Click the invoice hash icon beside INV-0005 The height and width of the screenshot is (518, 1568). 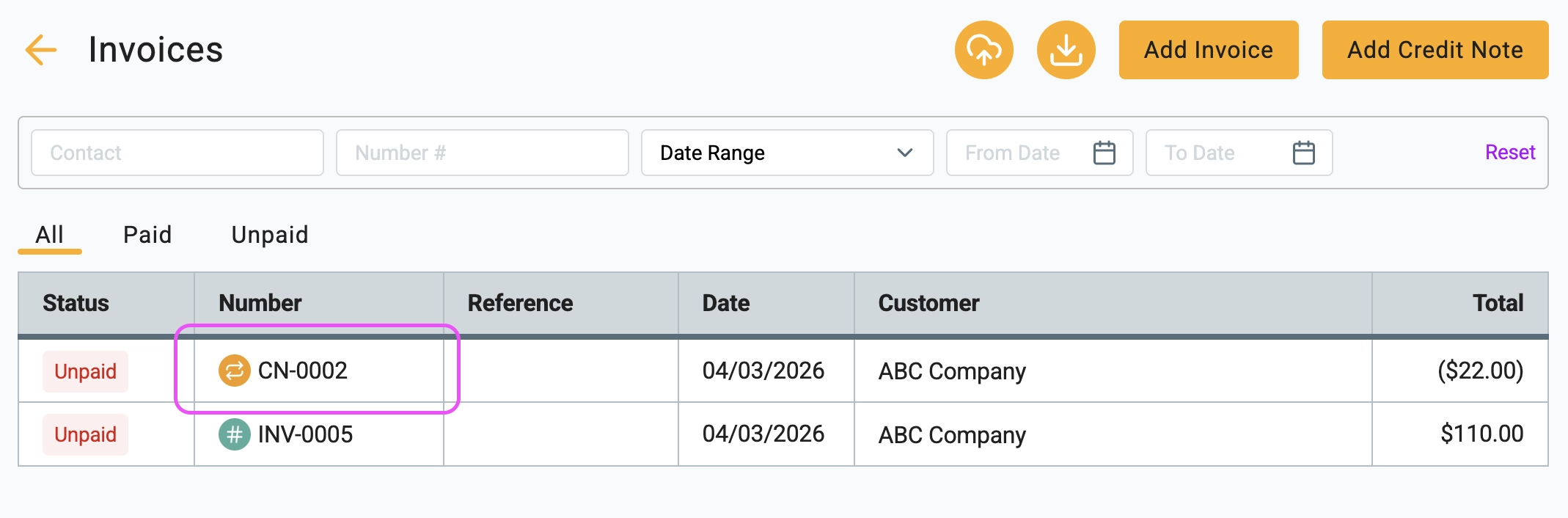pos(234,434)
